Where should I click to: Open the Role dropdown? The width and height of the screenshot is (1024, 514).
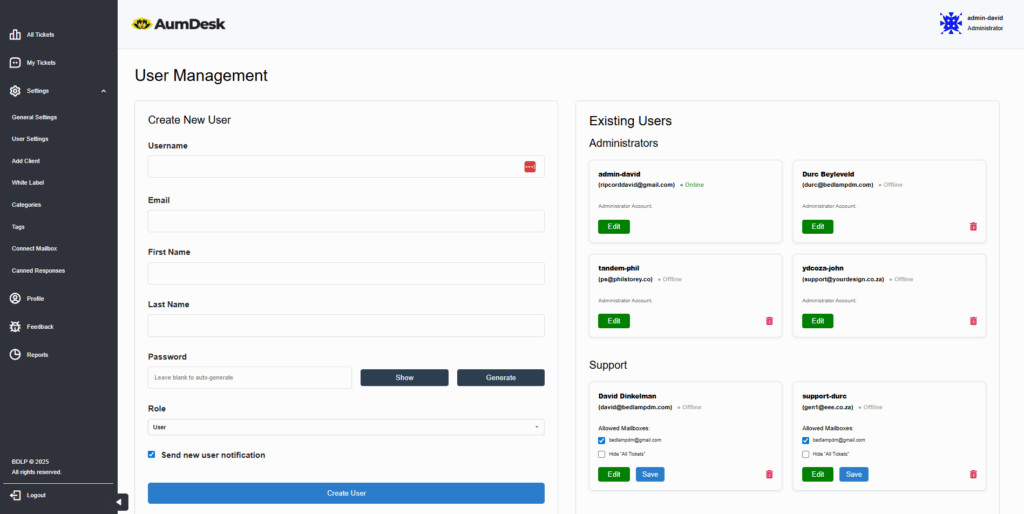[346, 427]
